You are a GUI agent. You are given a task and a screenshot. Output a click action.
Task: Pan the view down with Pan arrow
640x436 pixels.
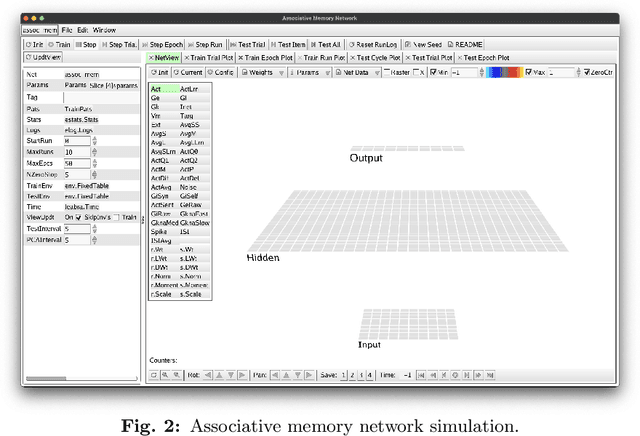298,375
